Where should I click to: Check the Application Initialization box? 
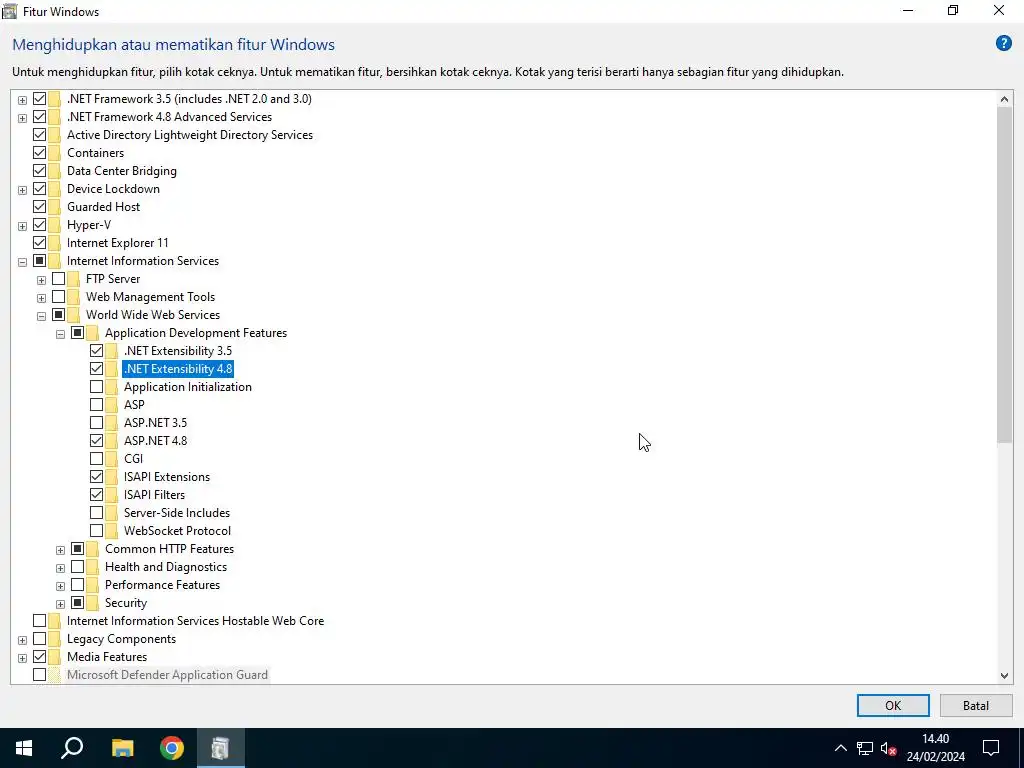pyautogui.click(x=97, y=387)
